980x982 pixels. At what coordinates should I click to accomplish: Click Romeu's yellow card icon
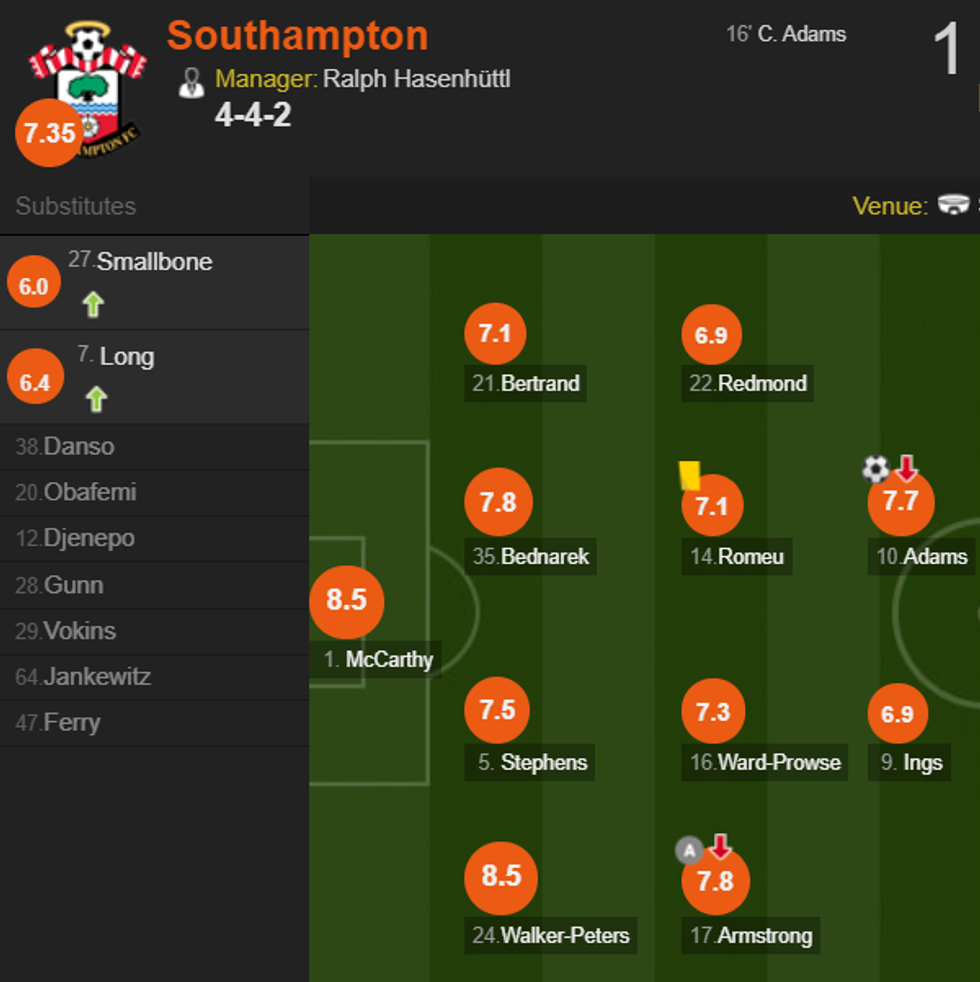(x=689, y=474)
